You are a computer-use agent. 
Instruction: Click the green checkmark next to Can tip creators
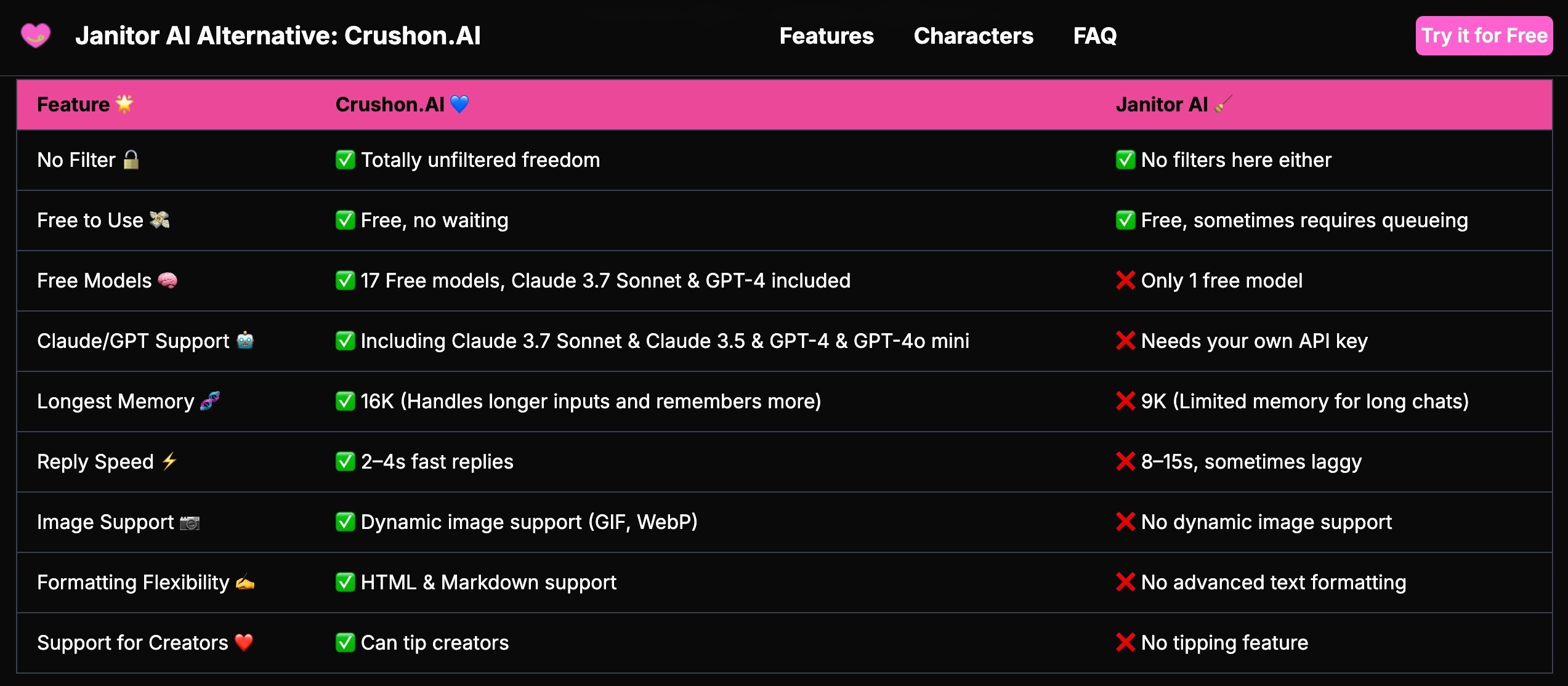click(346, 643)
